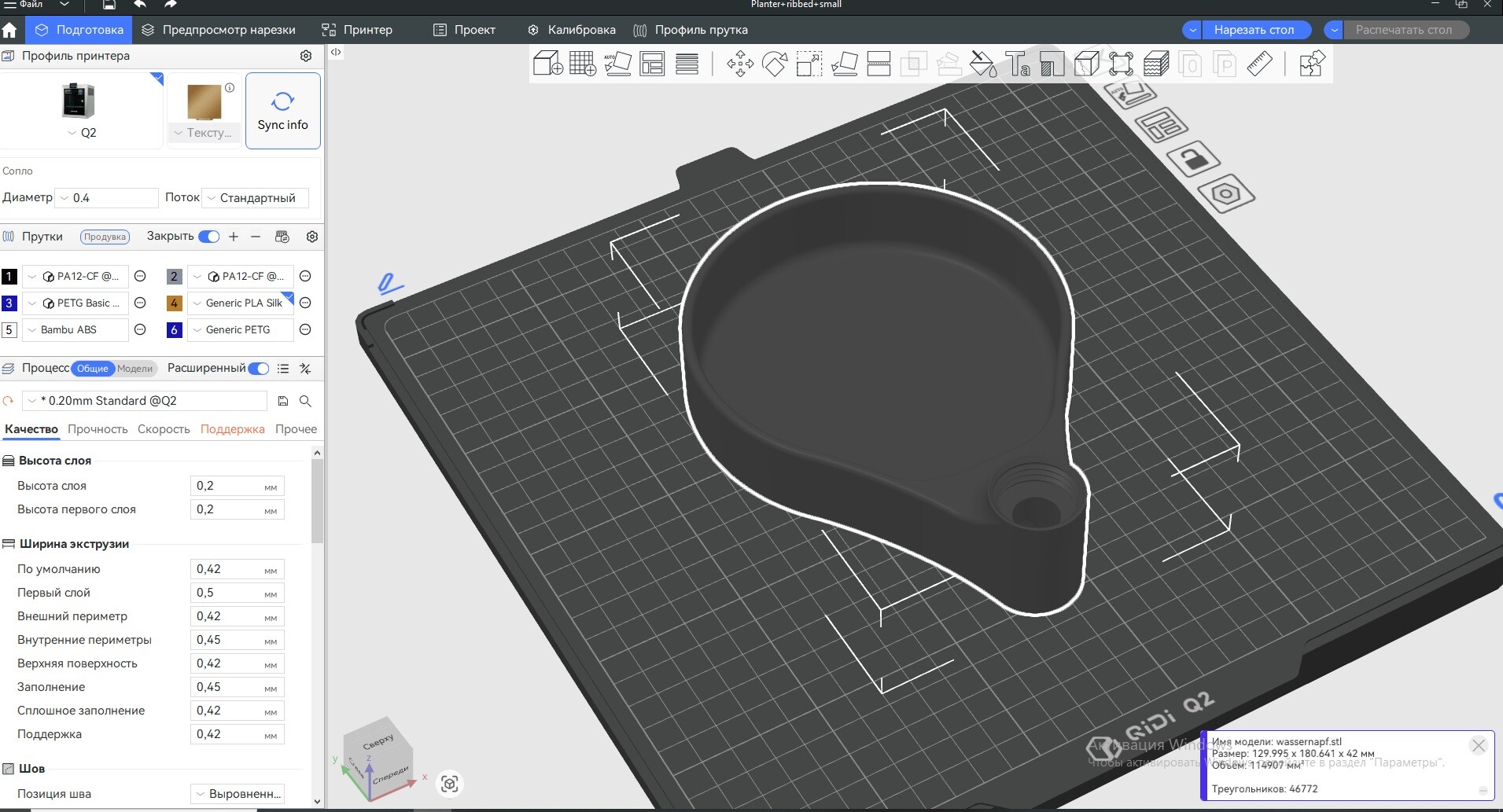Switch to the Скорость settings tab
This screenshot has height=812, width=1503.
click(164, 429)
